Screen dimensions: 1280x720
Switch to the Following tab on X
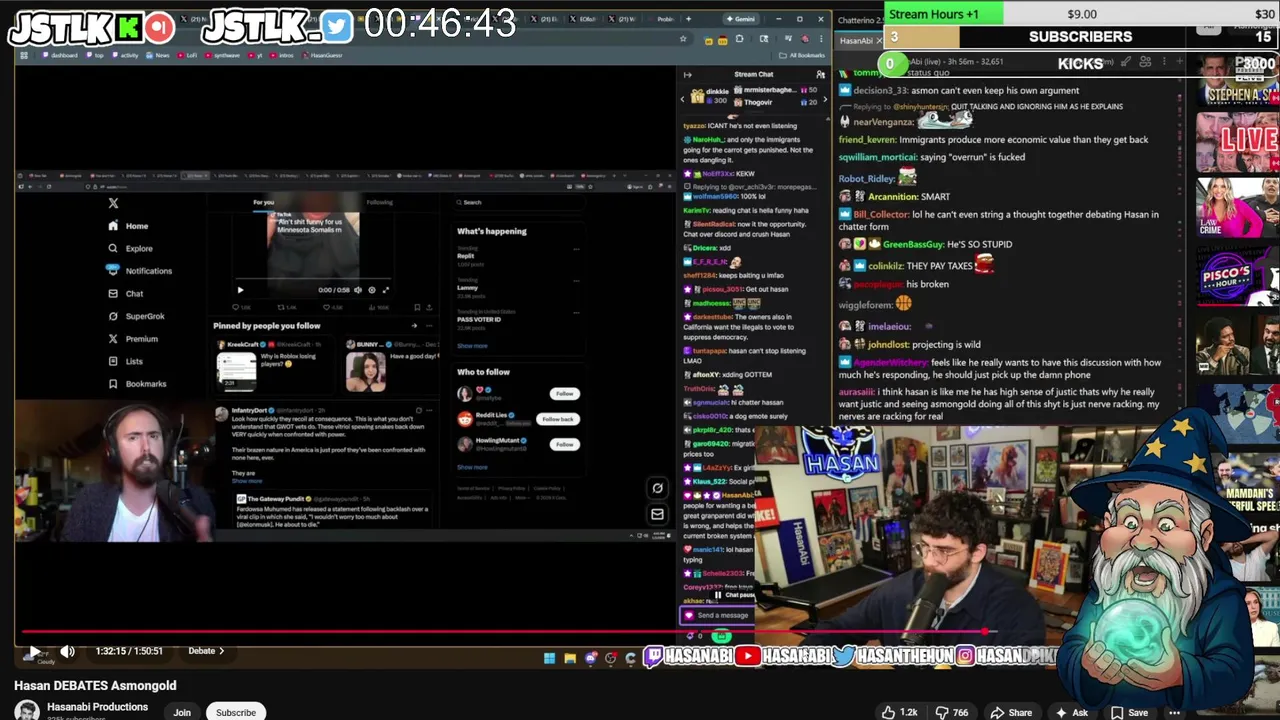379,202
